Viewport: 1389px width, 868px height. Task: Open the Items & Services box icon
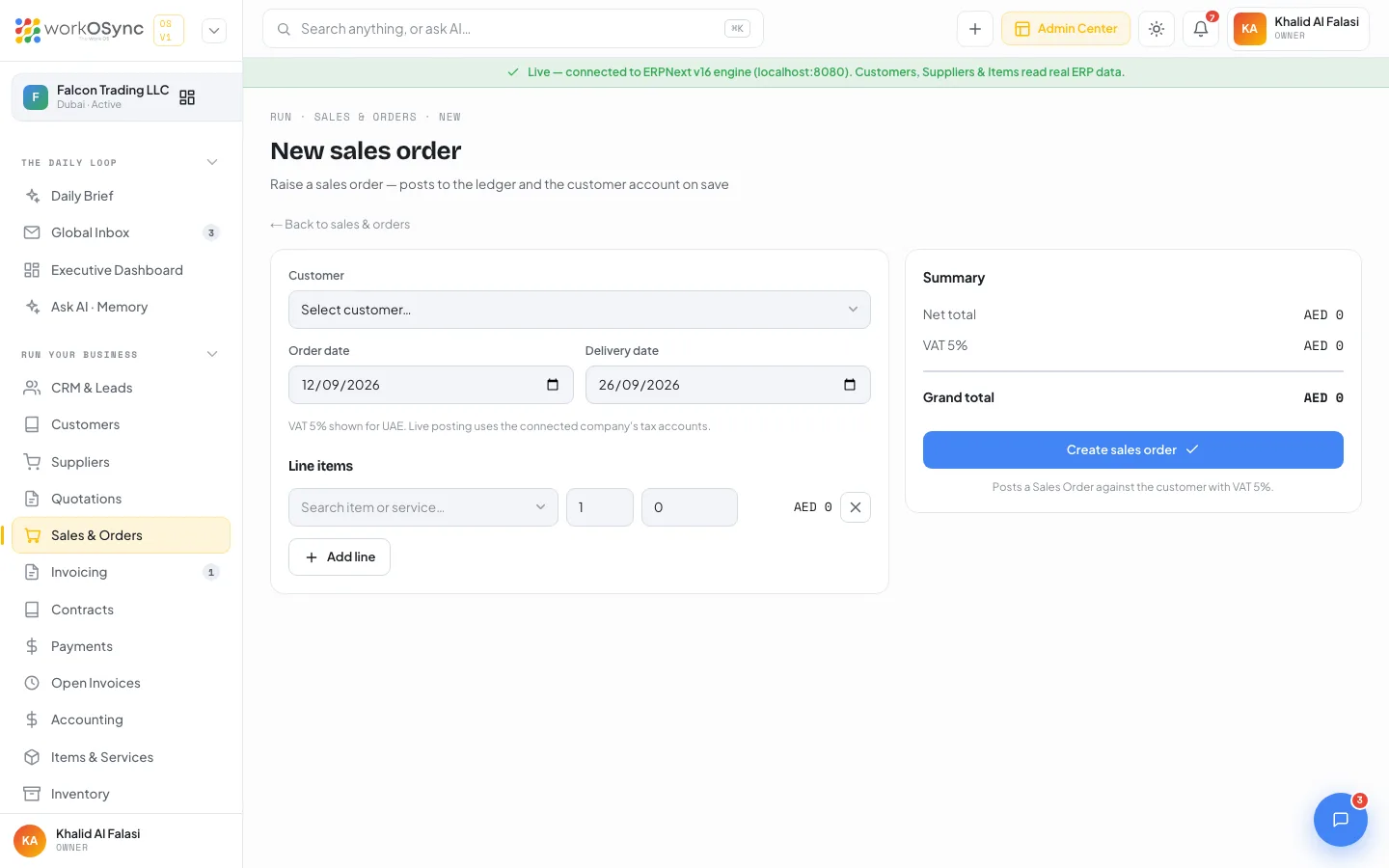click(32, 757)
